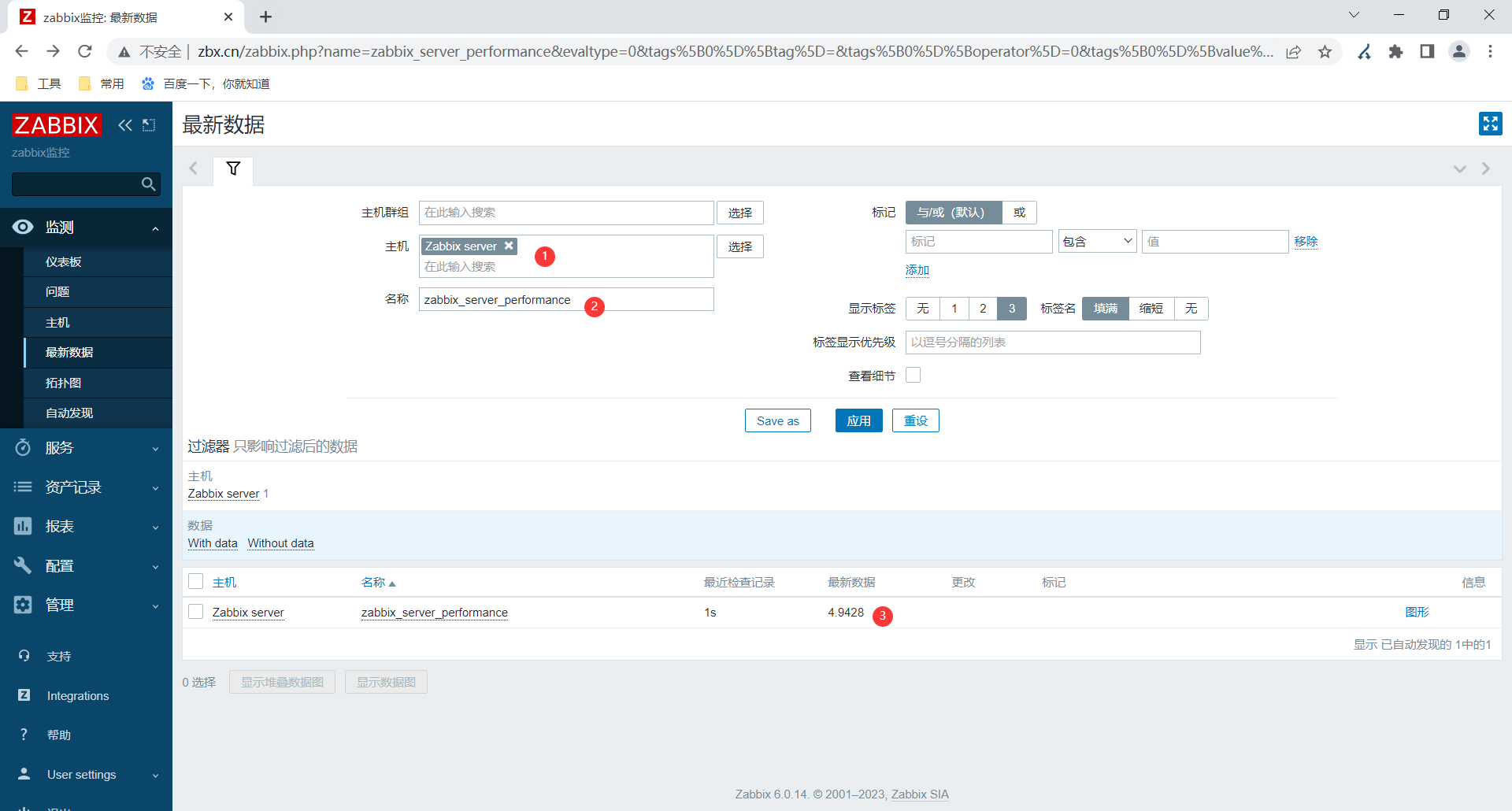Go back with browser back arrow
The width and height of the screenshot is (1512, 811).
tap(21, 51)
